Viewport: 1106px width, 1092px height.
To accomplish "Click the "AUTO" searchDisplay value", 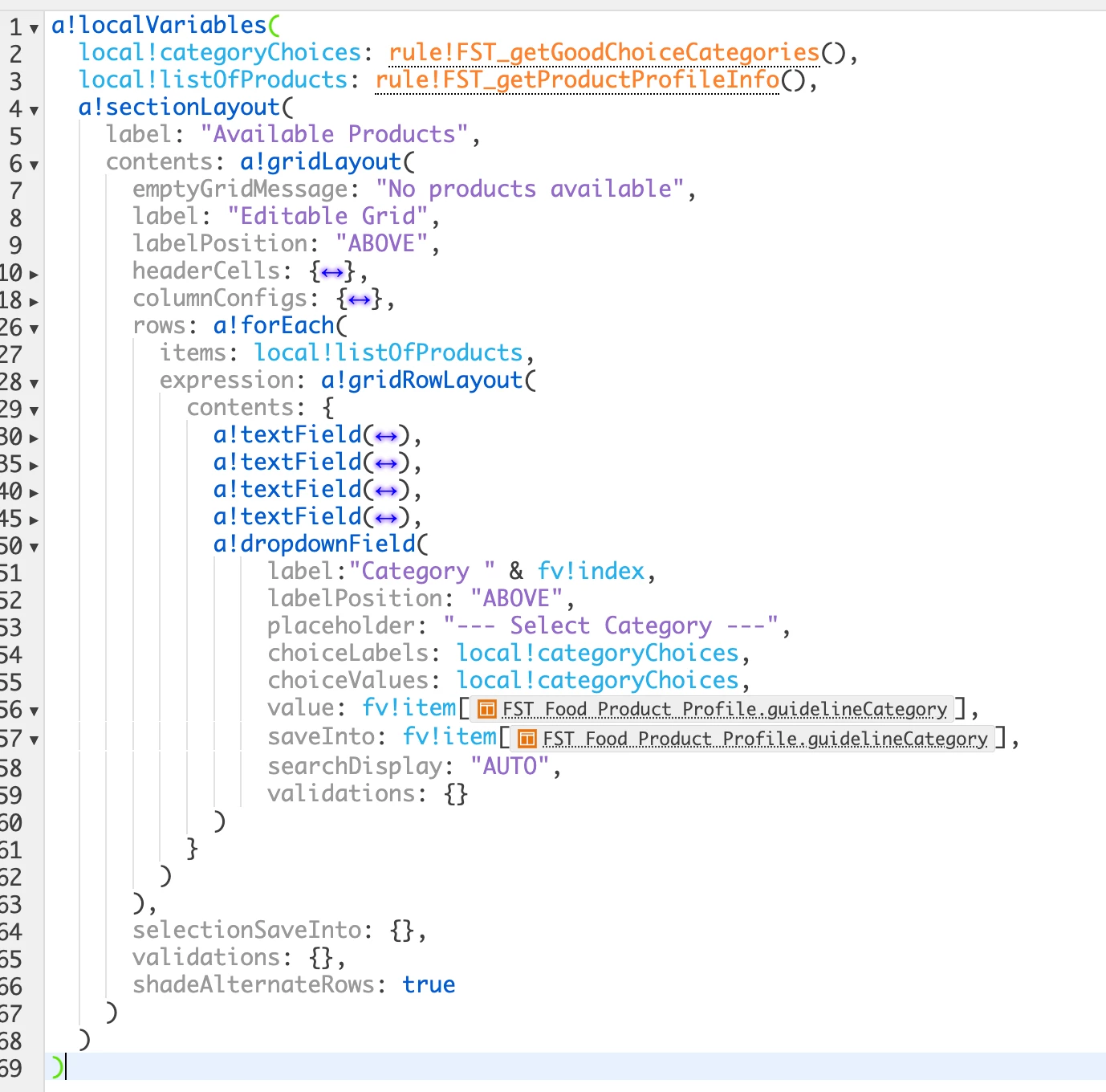I will click(510, 766).
